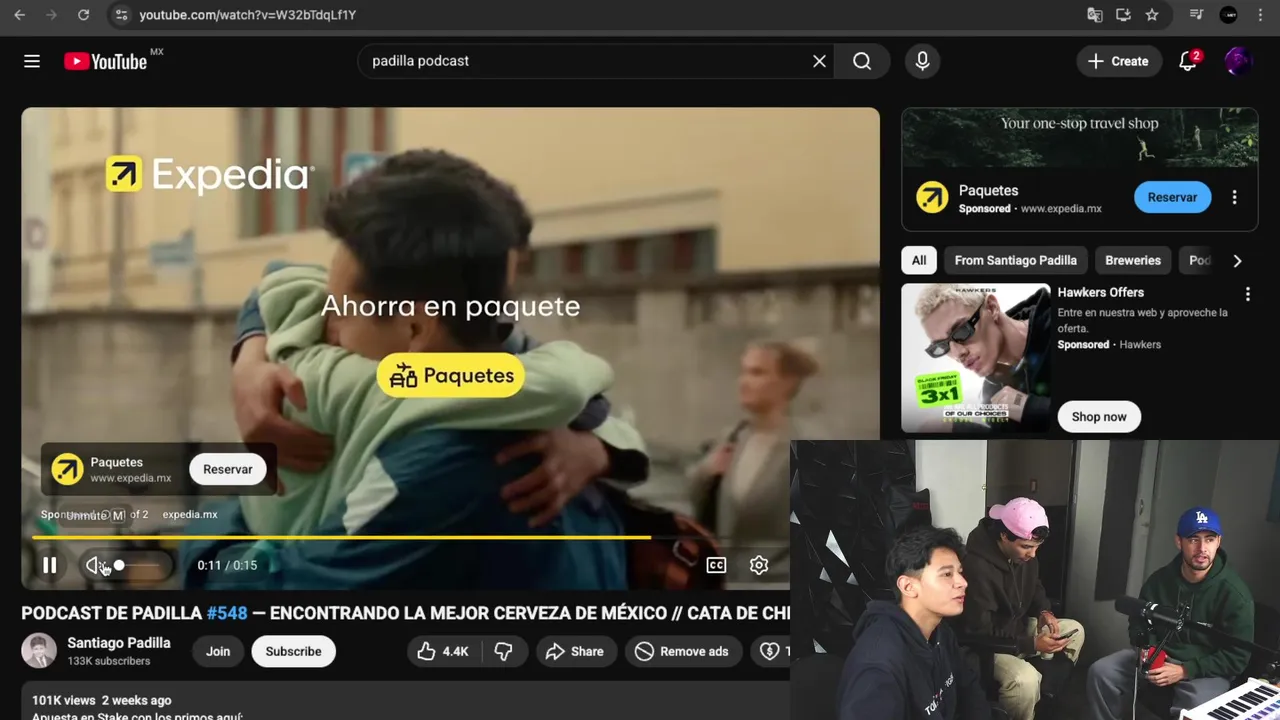Bookmark this tab star icon
This screenshot has height=720, width=1280.
[x=1152, y=15]
